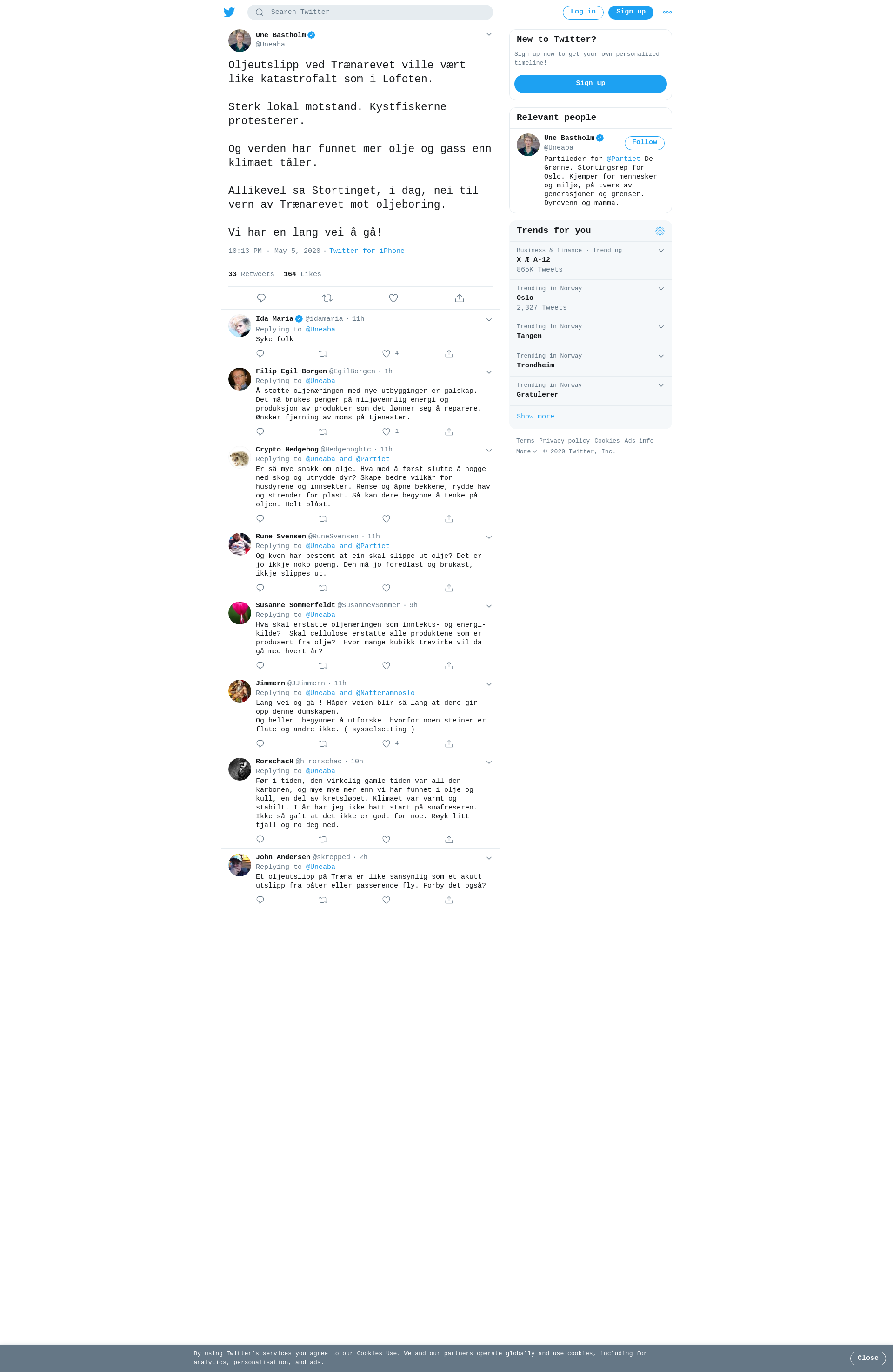Expand options for the Oslo trend
The height and width of the screenshot is (1372, 893).
661,289
